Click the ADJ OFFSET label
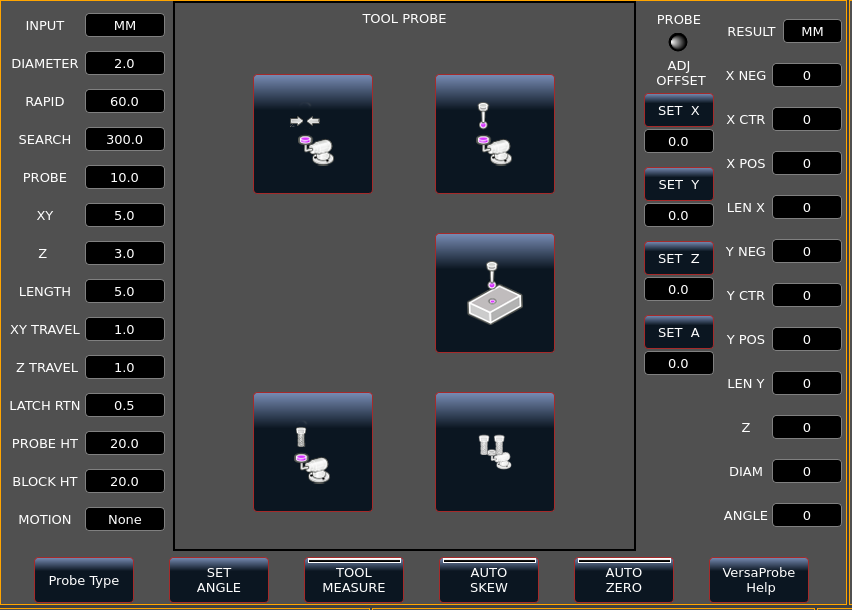The image size is (852, 610). pos(680,73)
